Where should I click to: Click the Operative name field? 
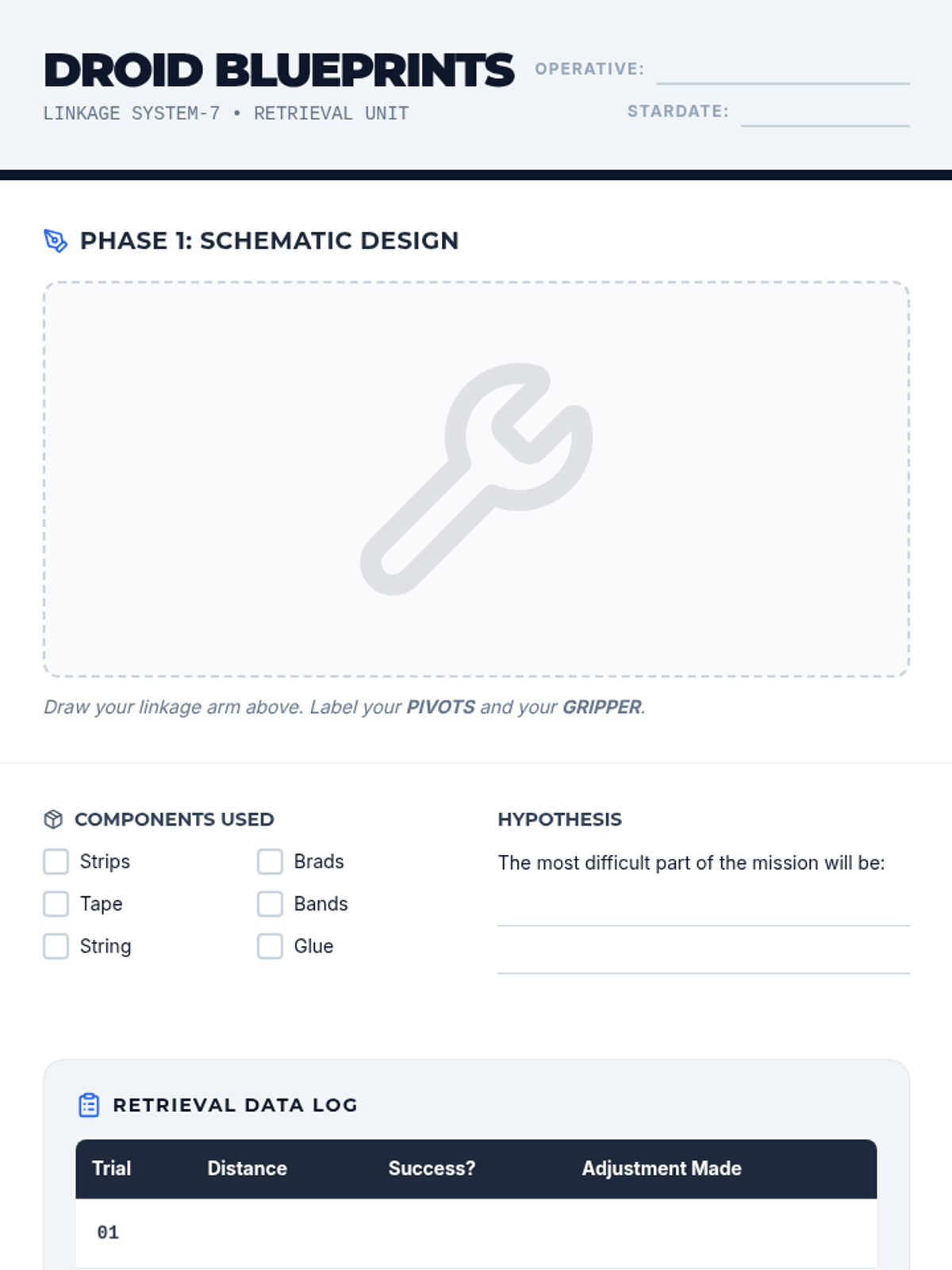(783, 70)
